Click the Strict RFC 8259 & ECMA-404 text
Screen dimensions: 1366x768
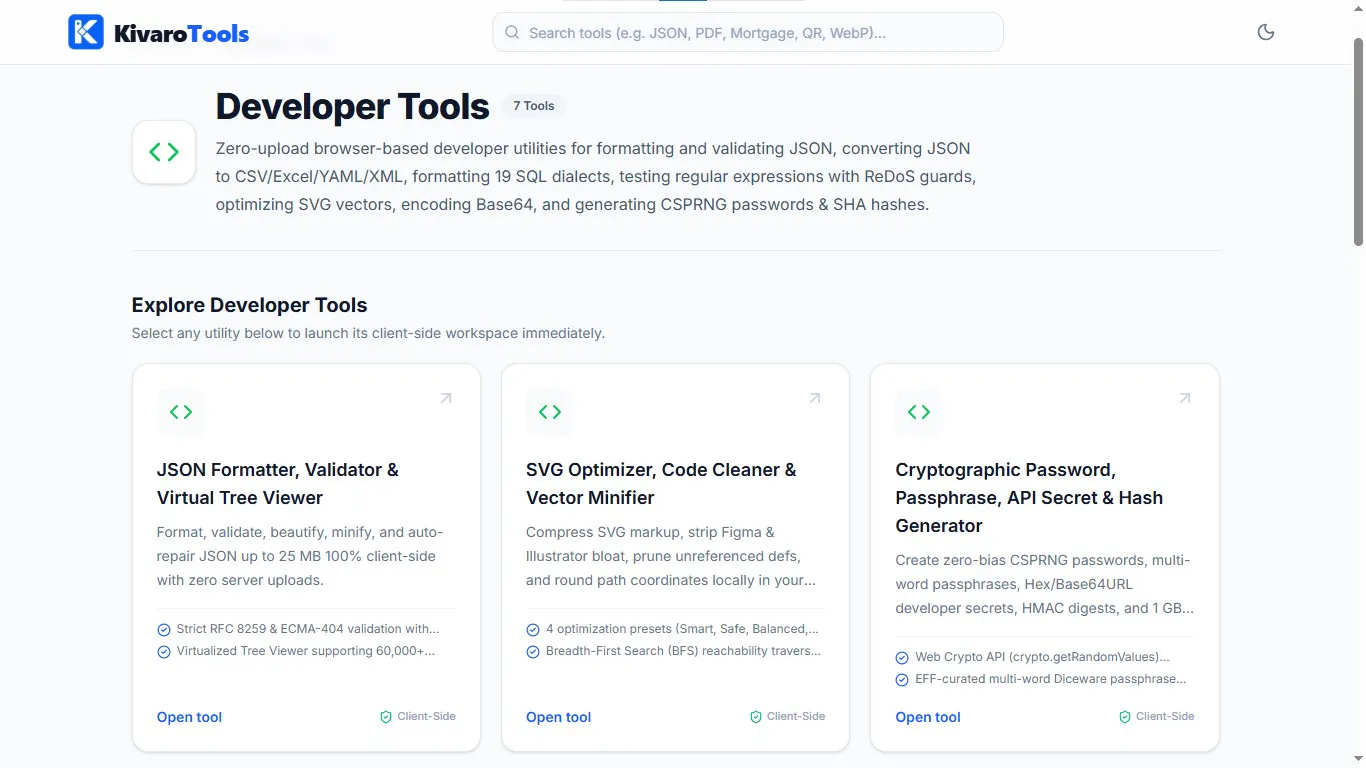click(x=308, y=630)
